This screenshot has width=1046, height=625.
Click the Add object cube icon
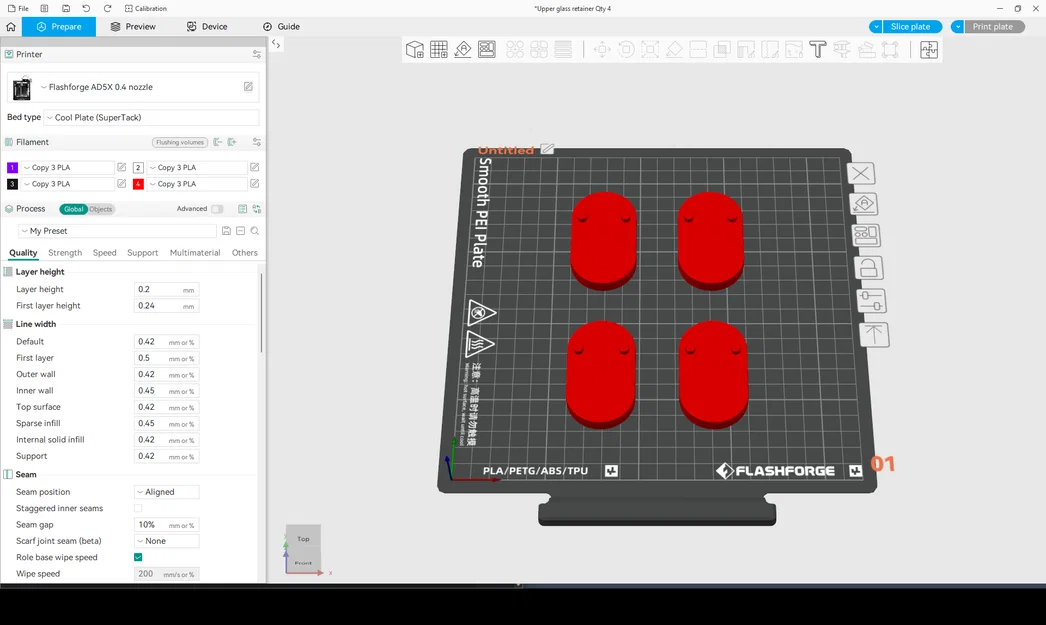click(x=415, y=49)
